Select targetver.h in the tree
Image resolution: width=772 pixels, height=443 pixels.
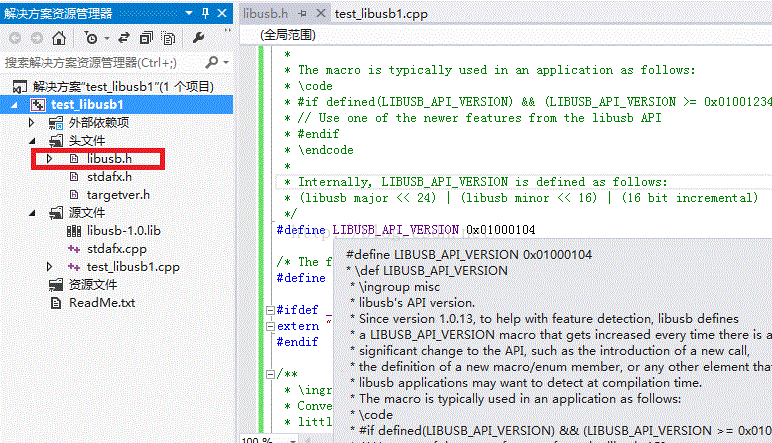[x=118, y=195]
